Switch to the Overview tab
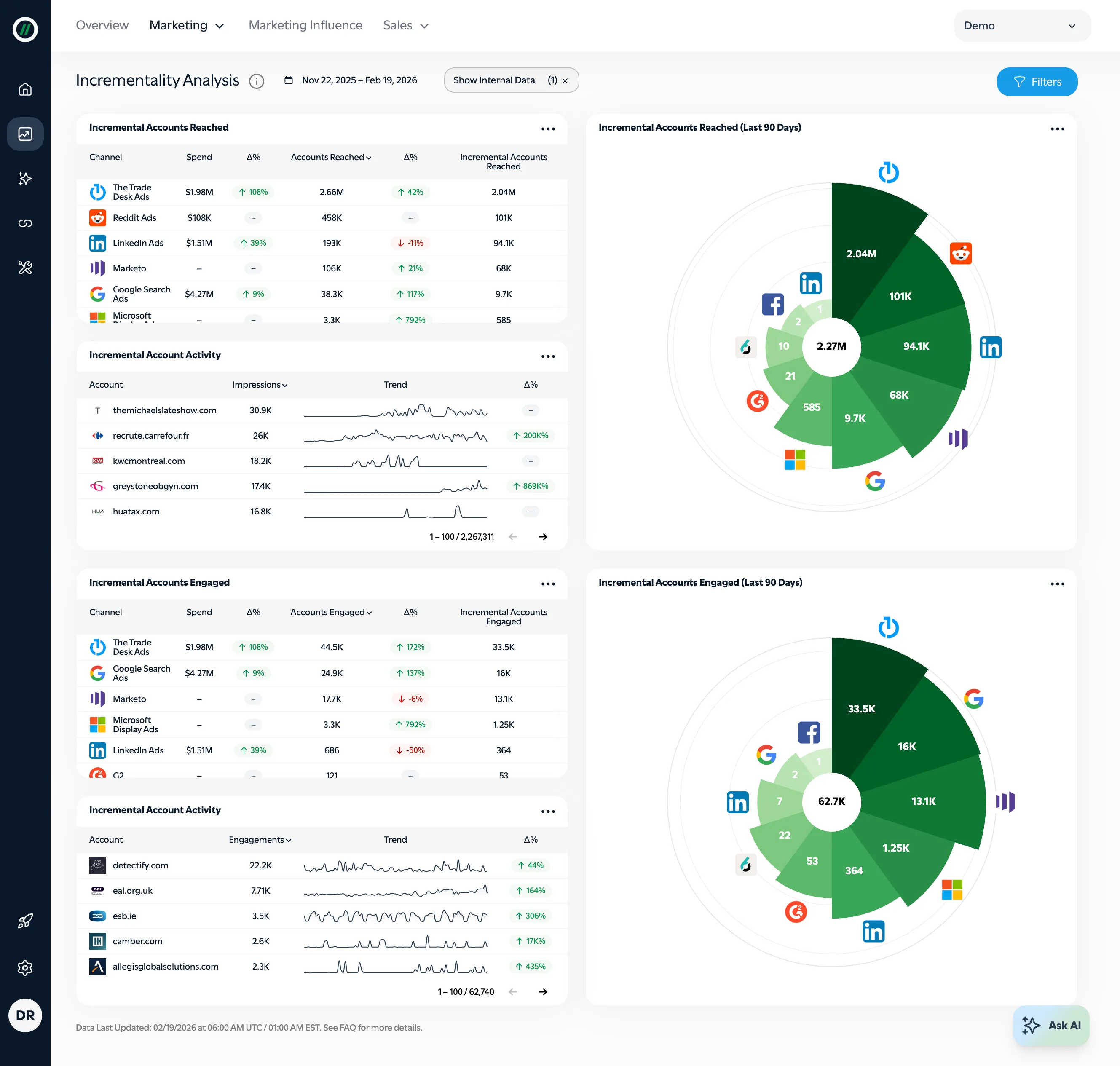This screenshot has width=1120, height=1066. tap(102, 25)
